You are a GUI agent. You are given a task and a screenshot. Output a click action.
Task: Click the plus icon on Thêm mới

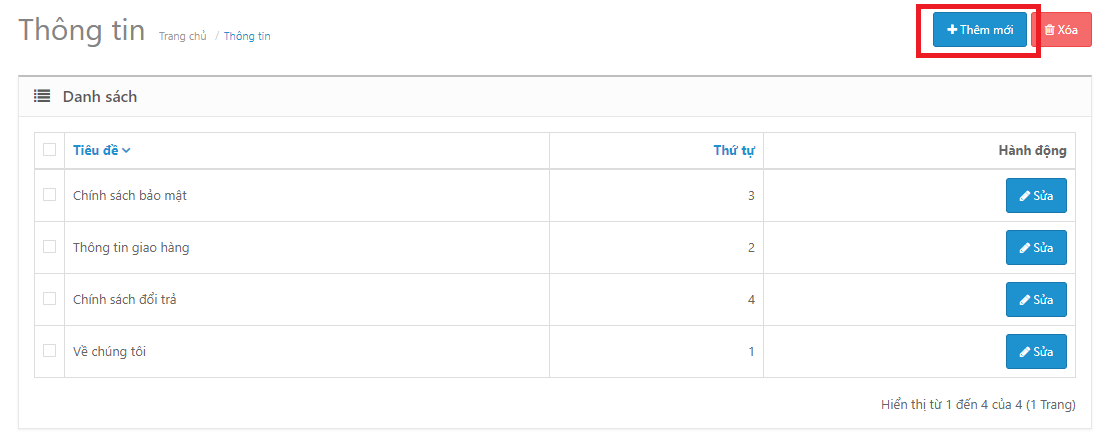[952, 30]
